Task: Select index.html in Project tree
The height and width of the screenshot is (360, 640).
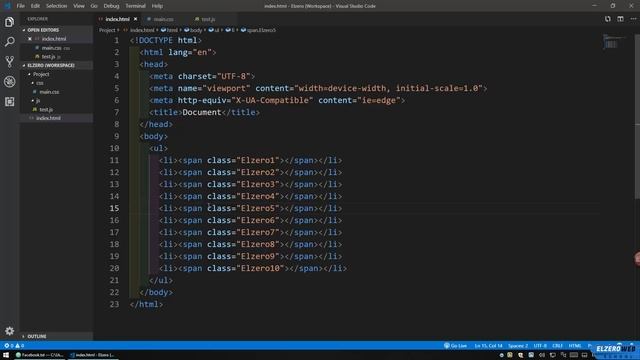Action: [57, 118]
